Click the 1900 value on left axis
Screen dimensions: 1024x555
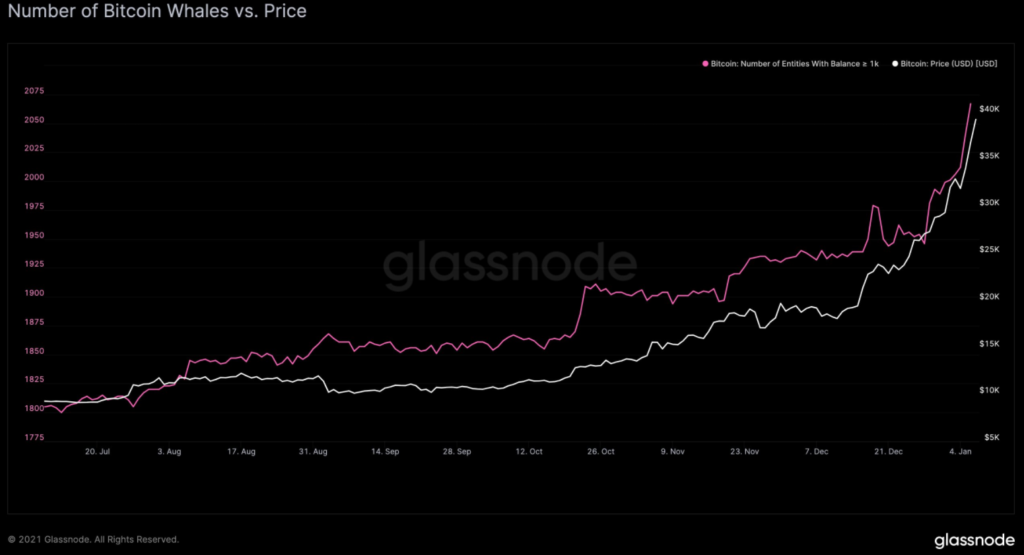click(x=33, y=293)
